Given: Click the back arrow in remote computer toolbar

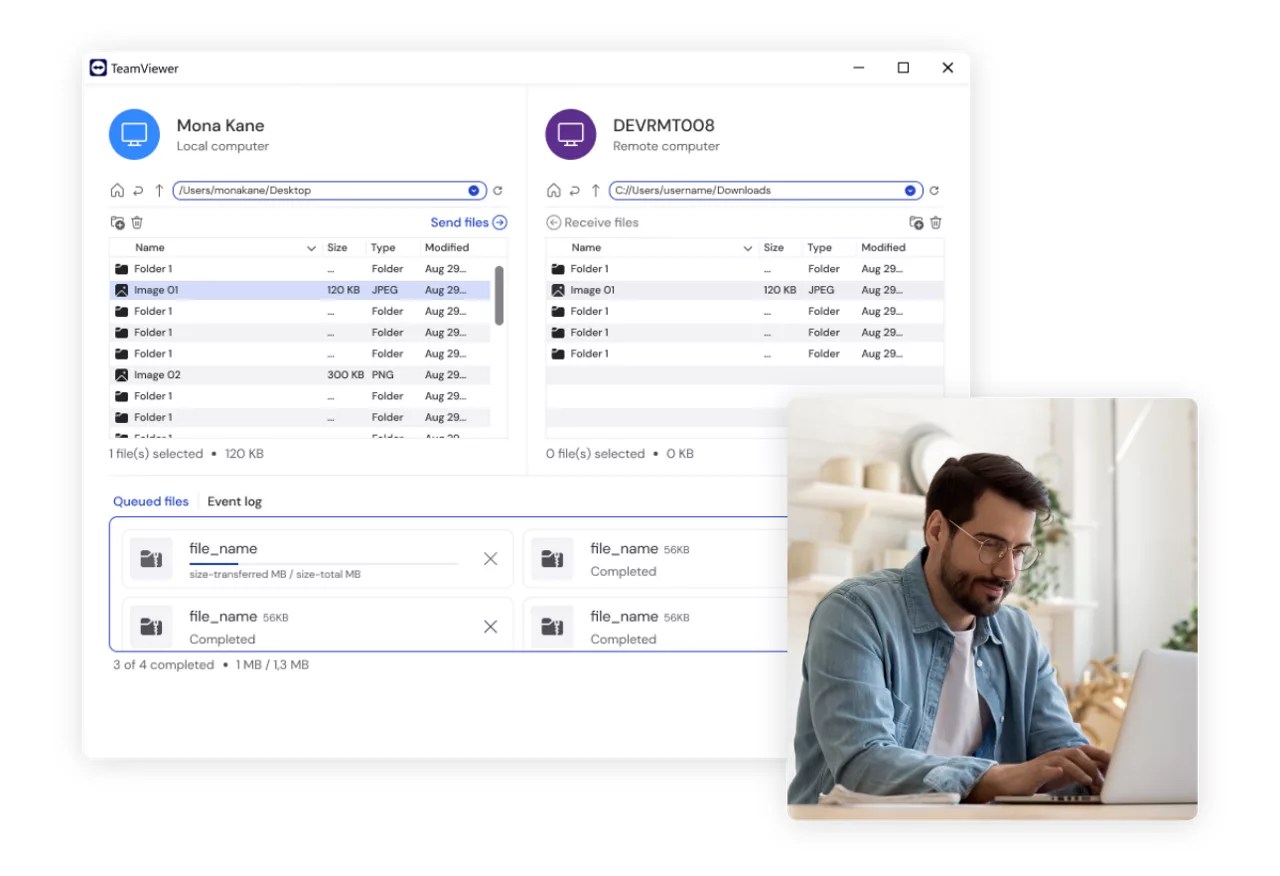Looking at the screenshot, I should coord(574,190).
